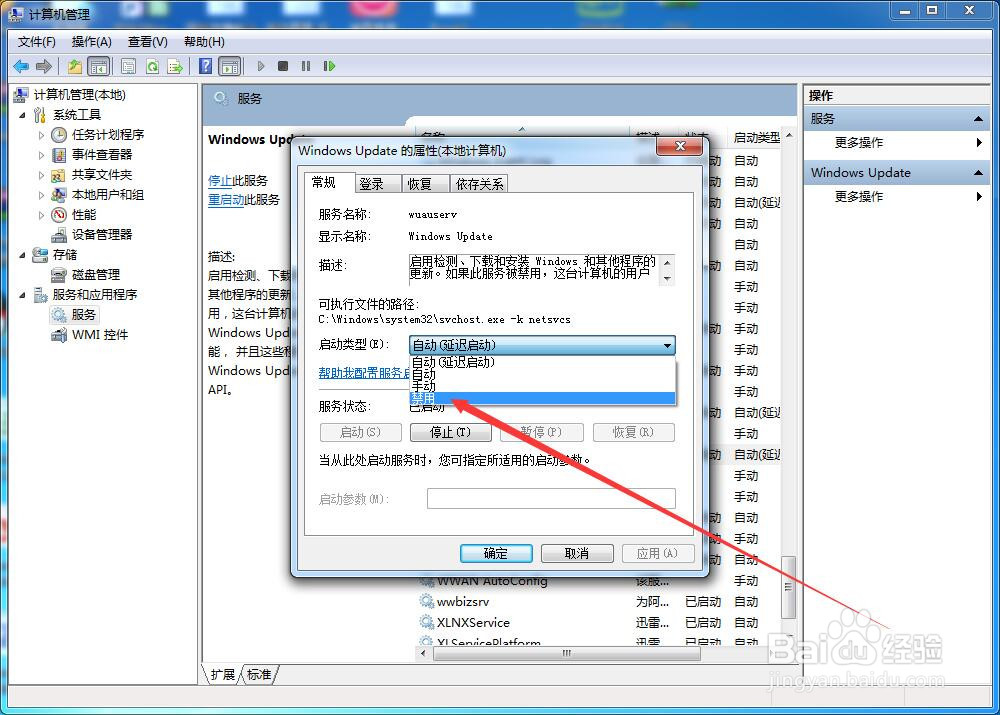Screen dimensions: 1000x715
Task: Click the Properties toolbar icon
Action: [x=128, y=66]
